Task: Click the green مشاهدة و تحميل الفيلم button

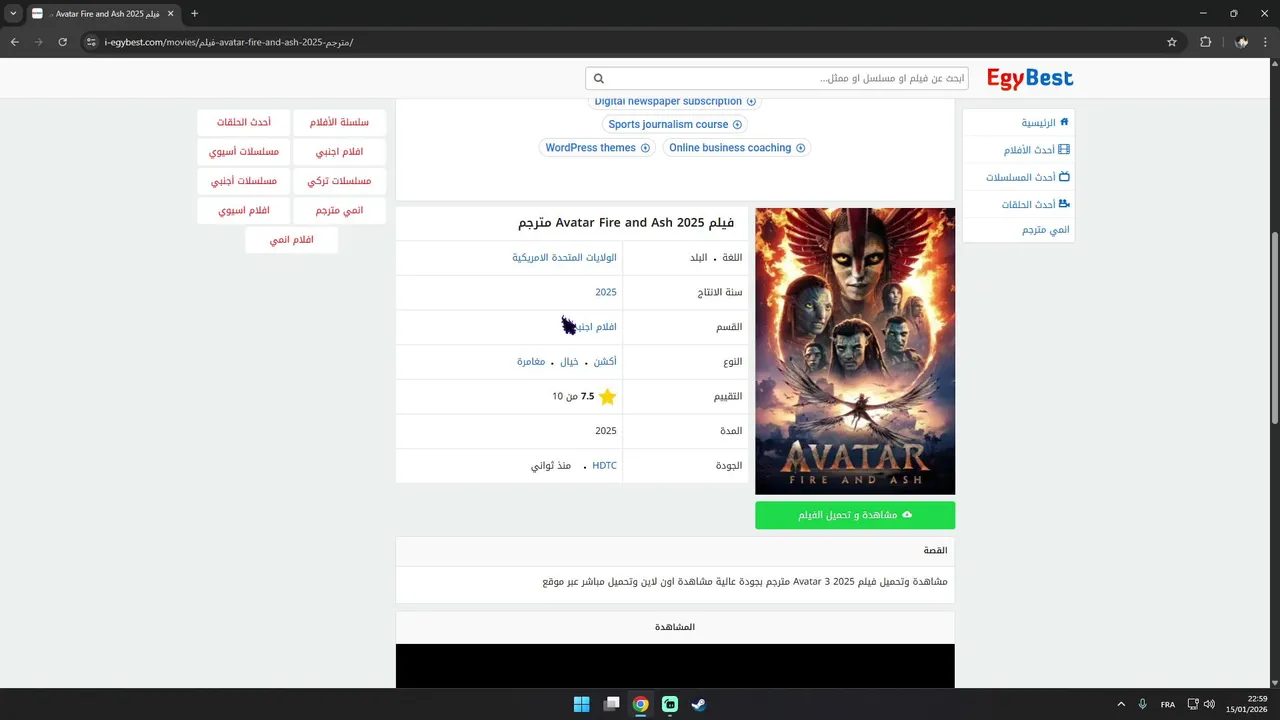Action: (855, 515)
